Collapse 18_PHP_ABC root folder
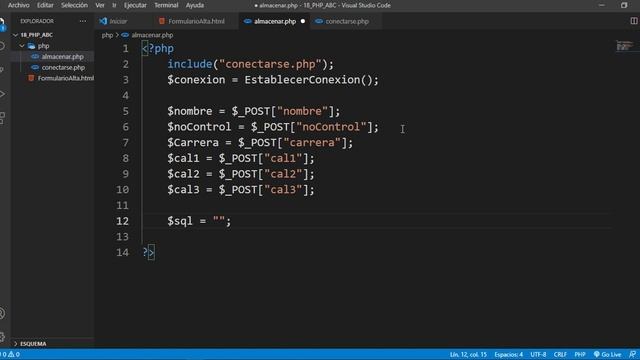The height and width of the screenshot is (360, 640). pos(16,35)
